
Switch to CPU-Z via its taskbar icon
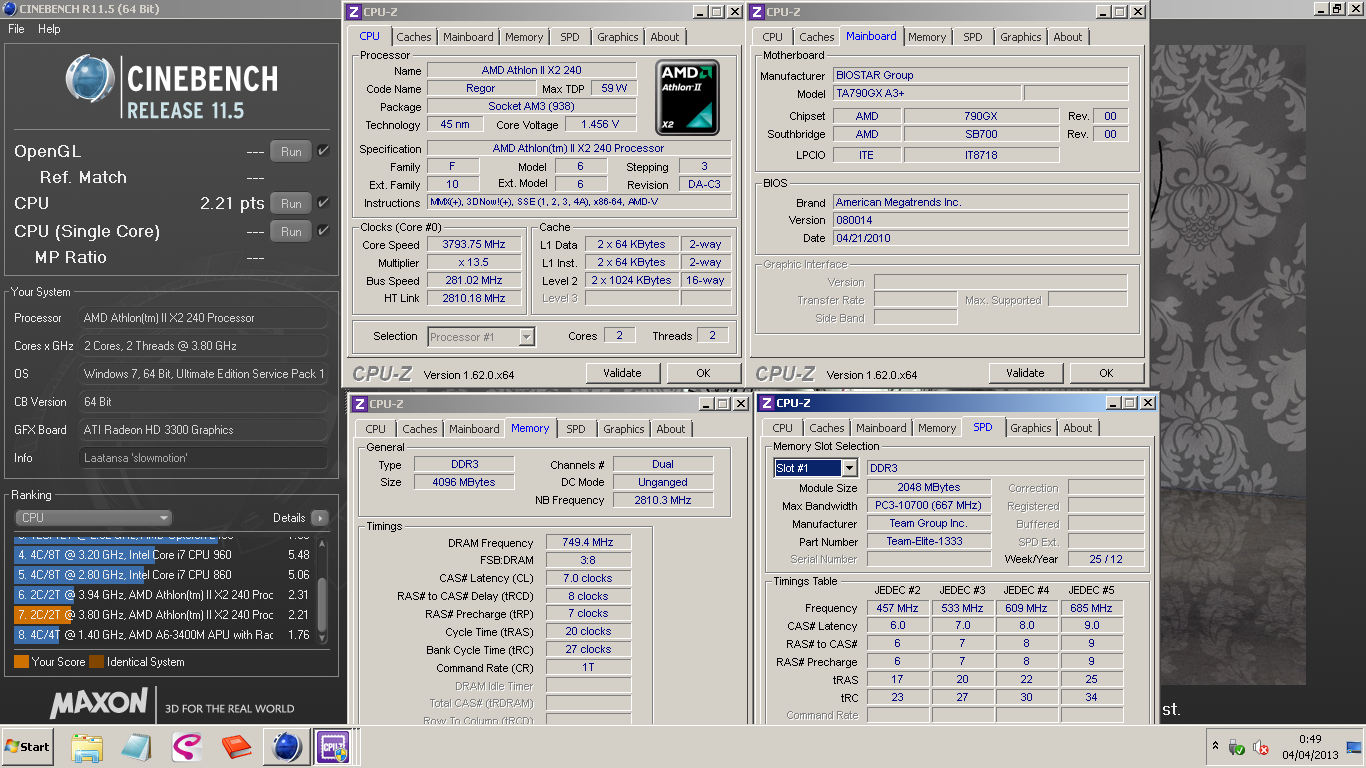[333, 746]
